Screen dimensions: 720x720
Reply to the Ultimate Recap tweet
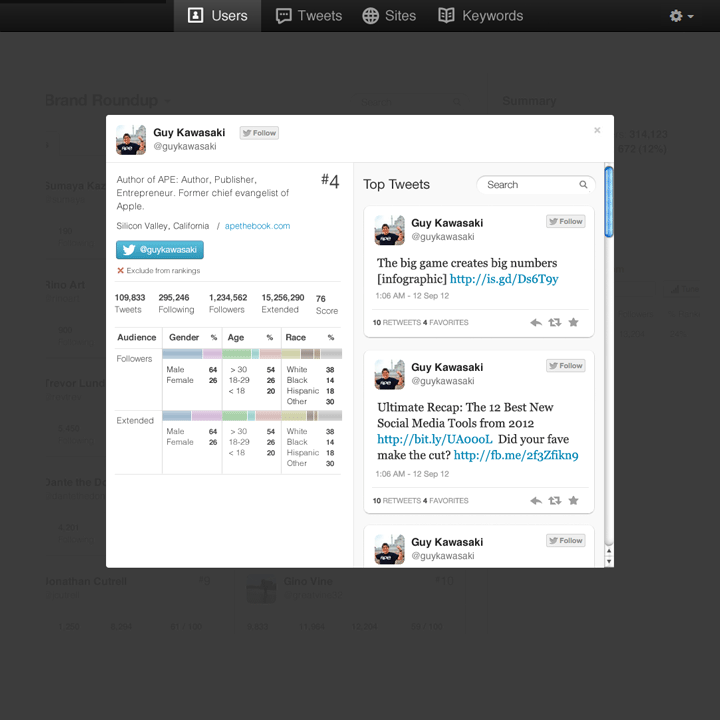(536, 500)
